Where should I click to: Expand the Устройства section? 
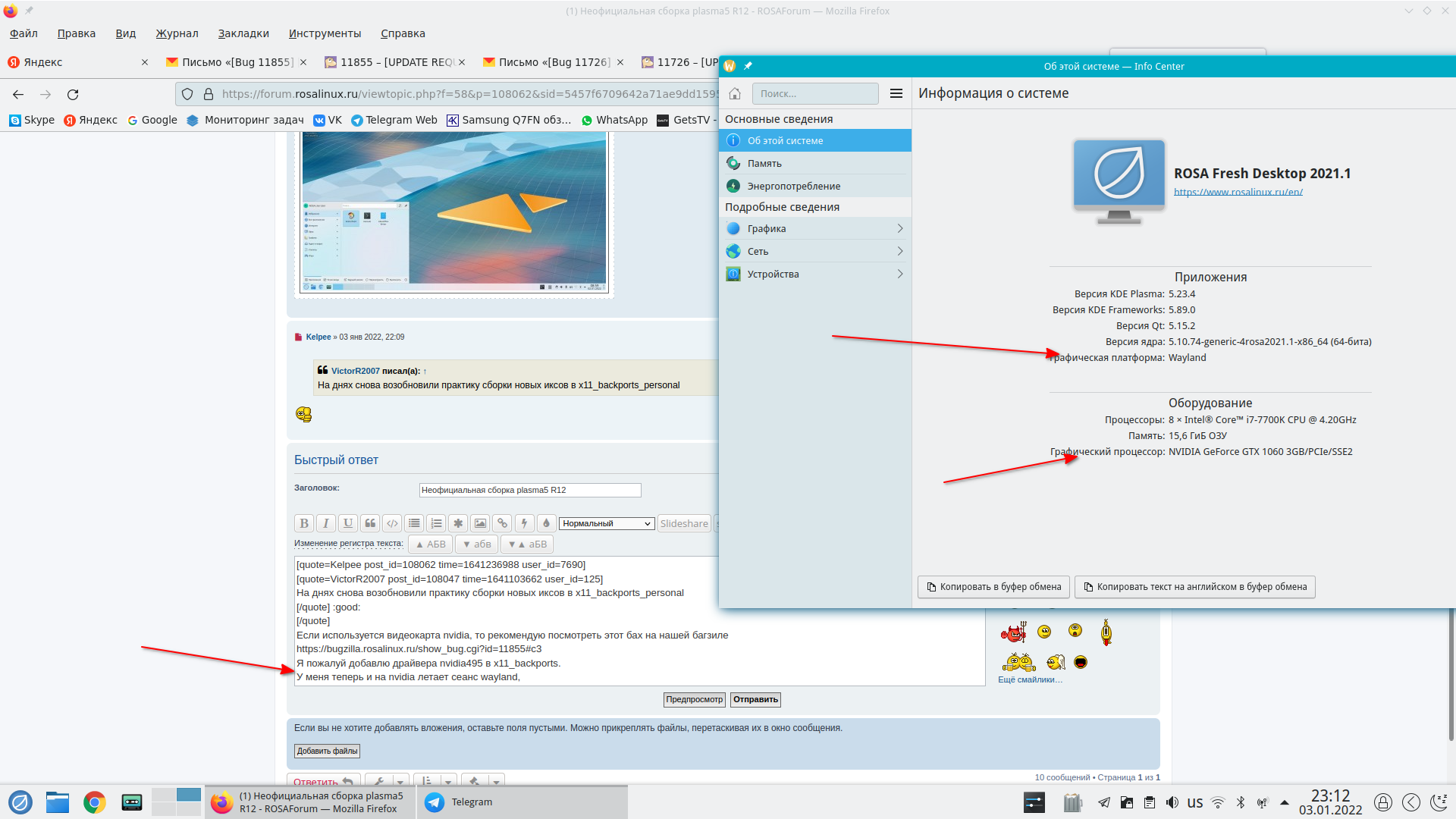[x=814, y=274]
